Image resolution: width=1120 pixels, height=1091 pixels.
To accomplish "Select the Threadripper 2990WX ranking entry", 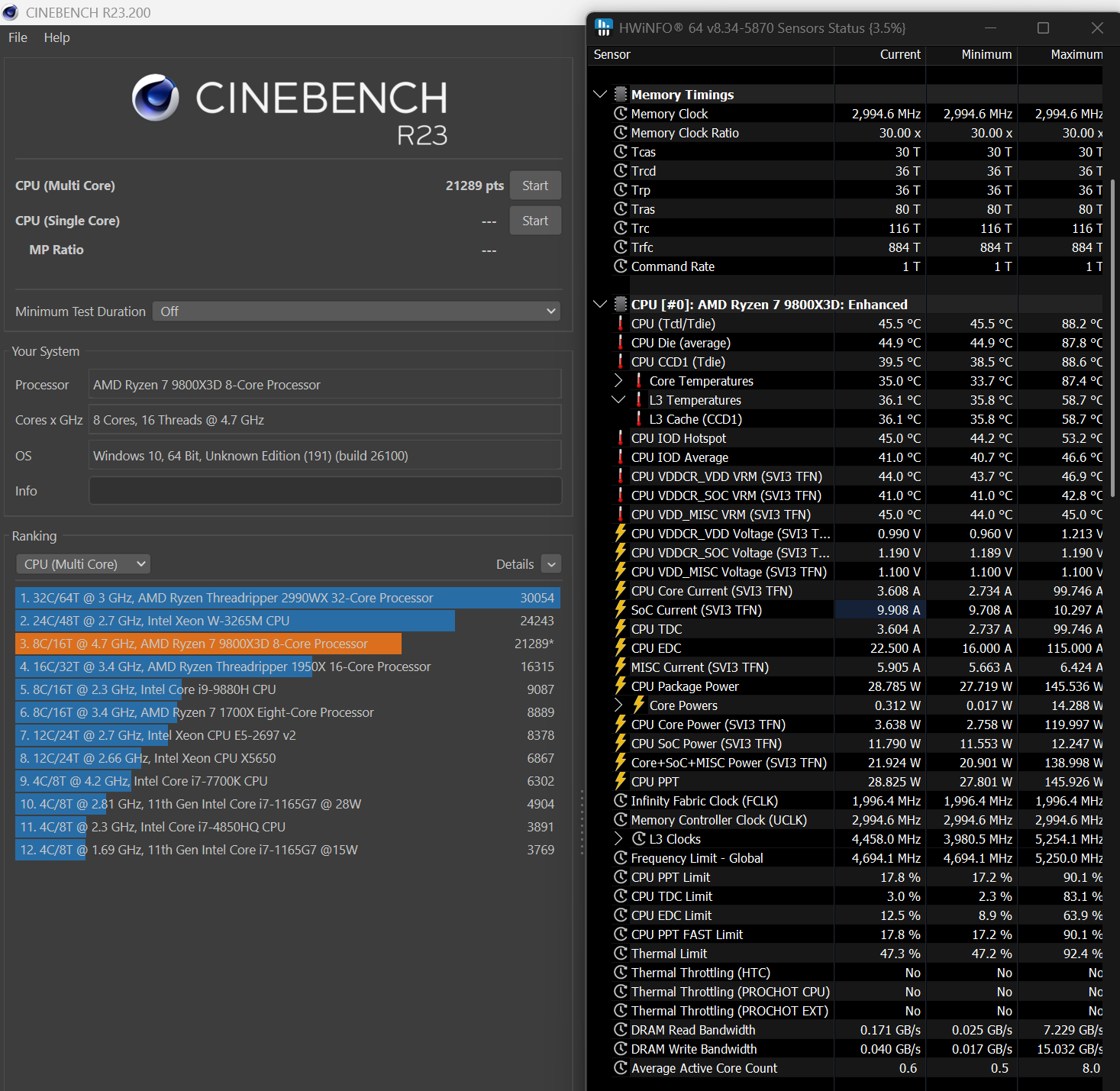I will click(x=288, y=598).
